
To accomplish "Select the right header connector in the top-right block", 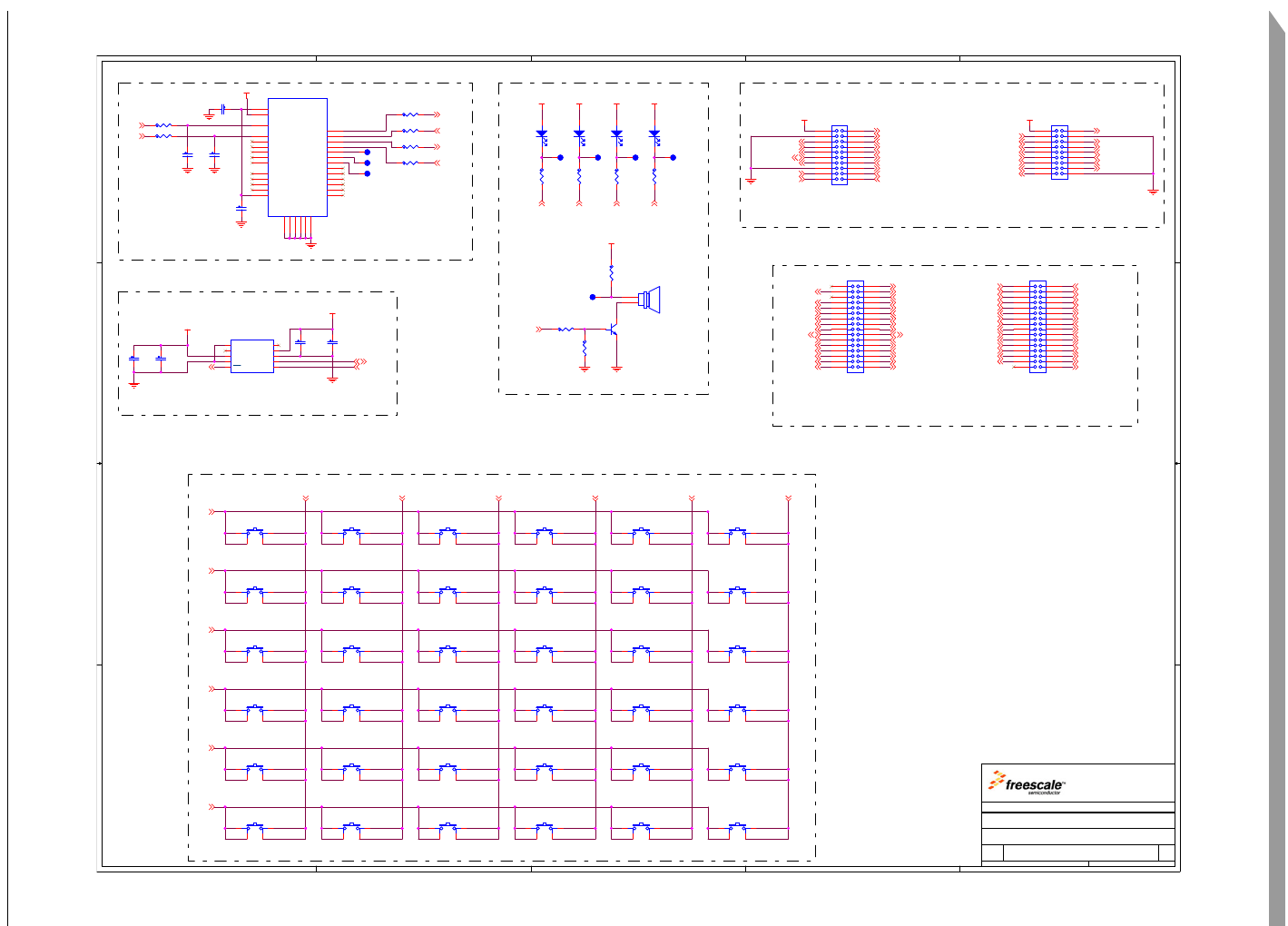I will coord(1059,153).
